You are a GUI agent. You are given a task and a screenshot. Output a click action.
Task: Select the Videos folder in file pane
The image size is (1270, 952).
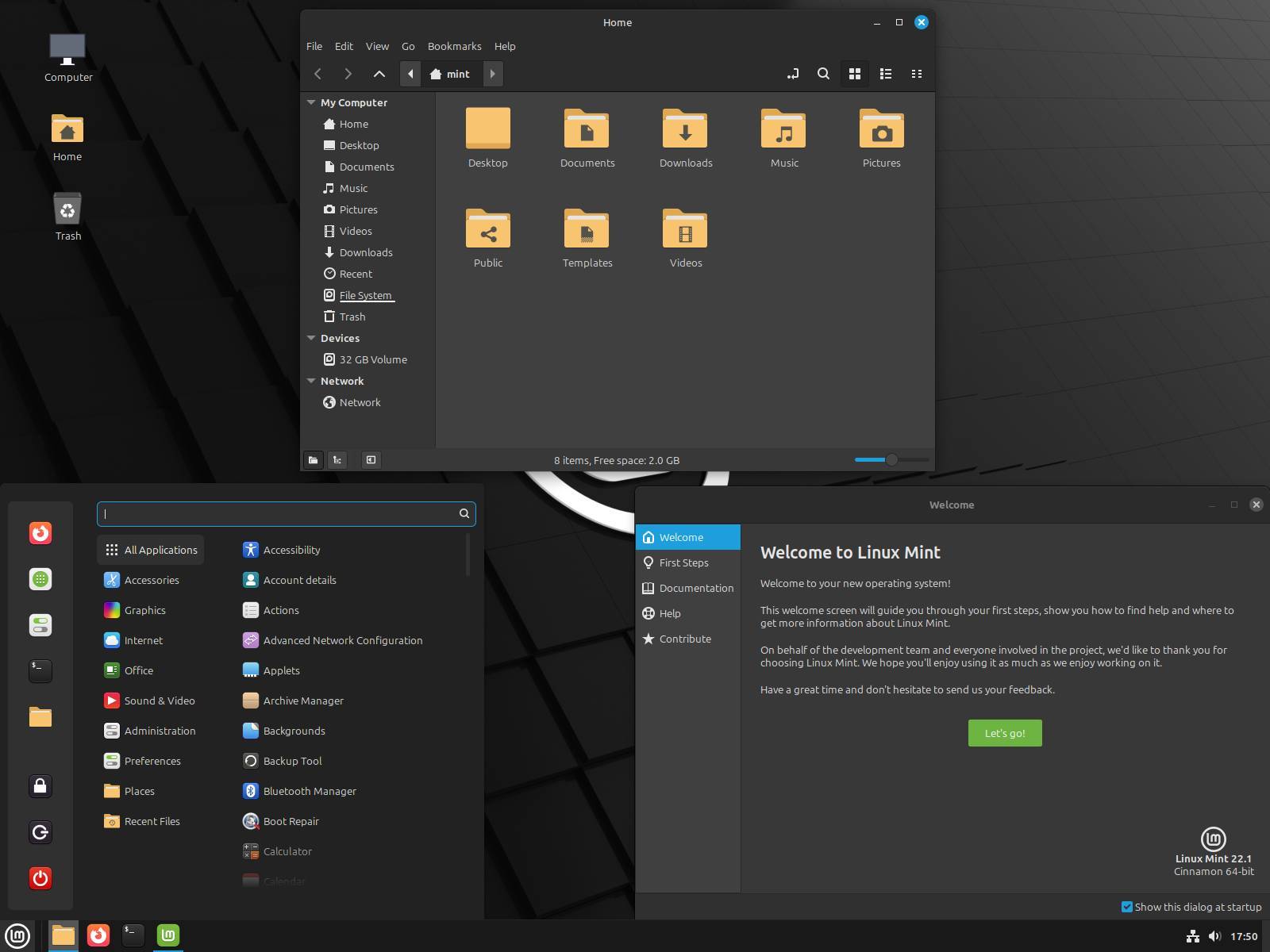[685, 228]
